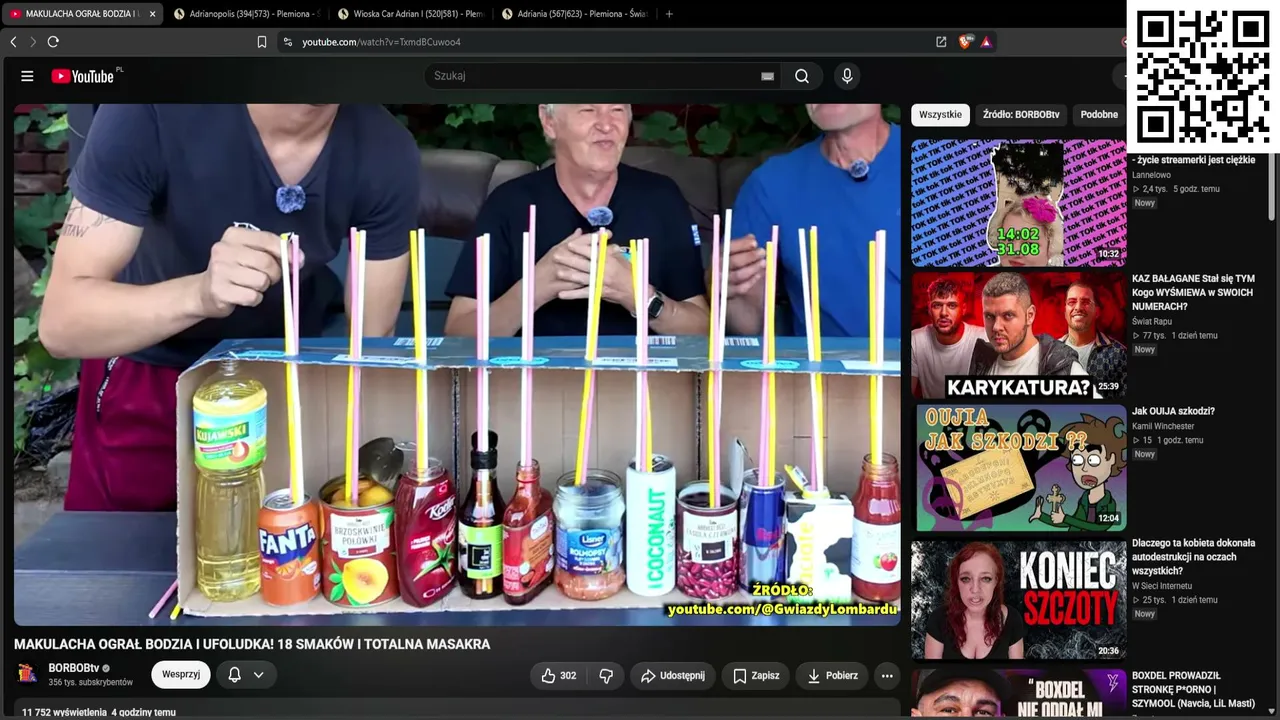Viewport: 1280px width, 720px height.
Task: Click the 11 752 wyświetlenia description text
Action: click(x=98, y=712)
